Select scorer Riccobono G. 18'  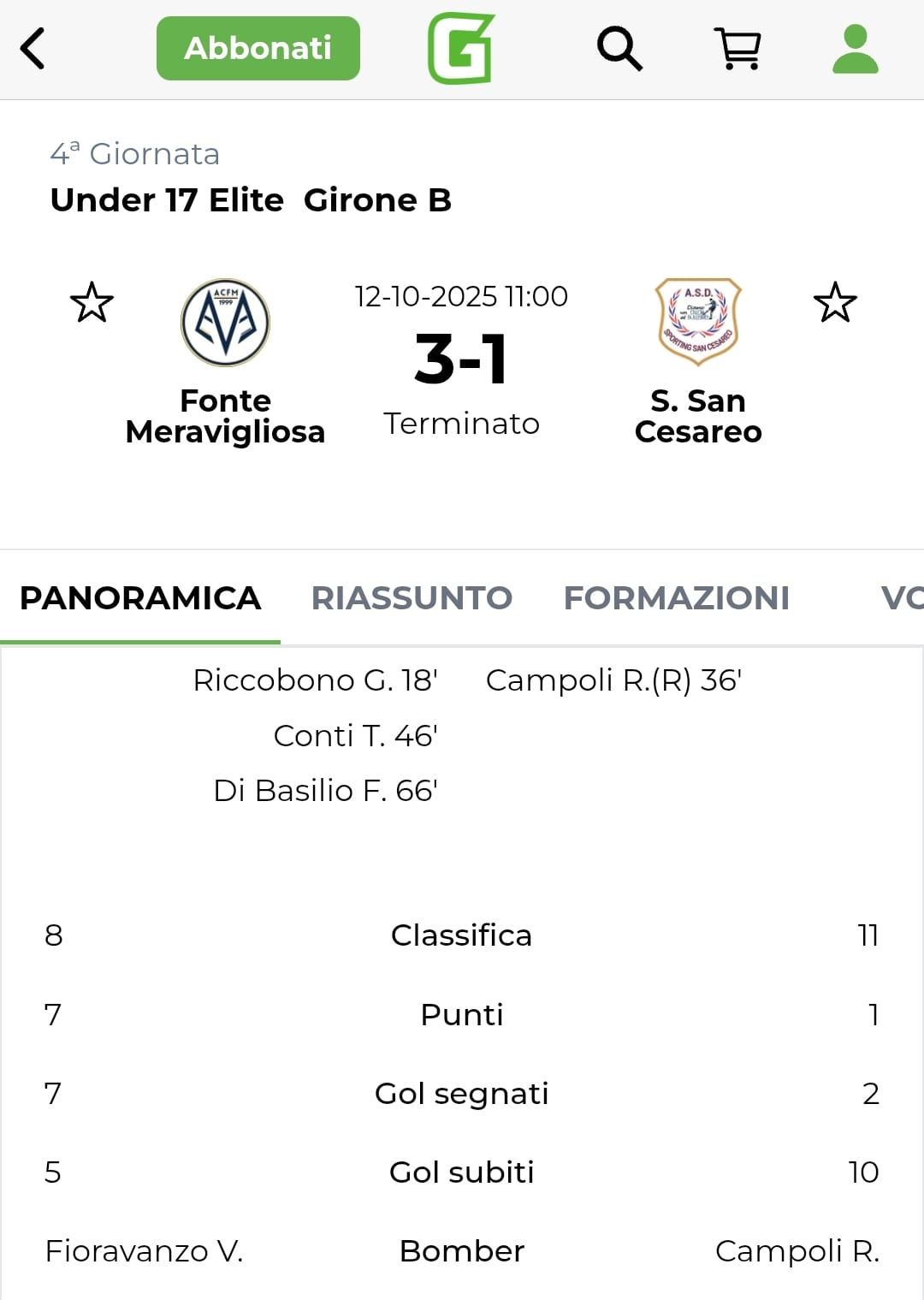coord(315,680)
